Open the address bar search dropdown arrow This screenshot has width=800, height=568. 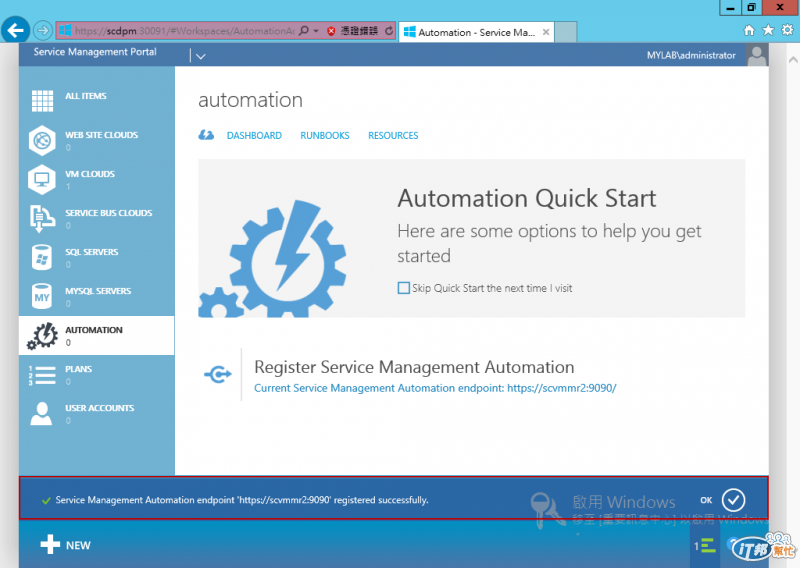(316, 31)
